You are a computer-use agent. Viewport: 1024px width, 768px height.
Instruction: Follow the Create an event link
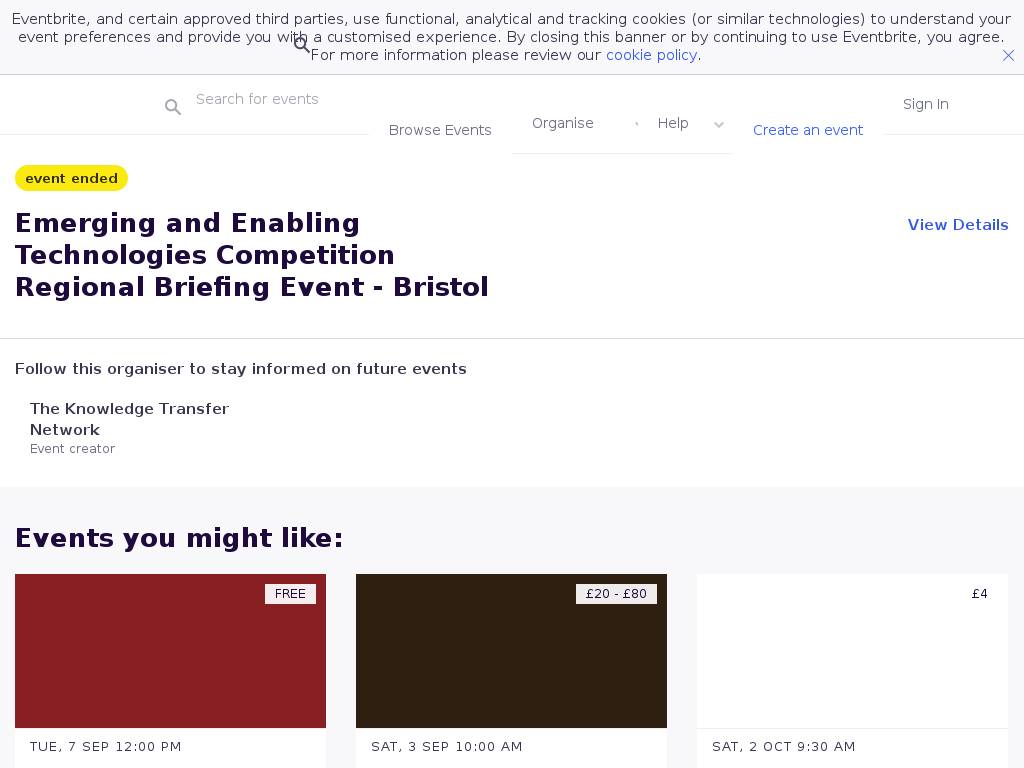click(808, 130)
